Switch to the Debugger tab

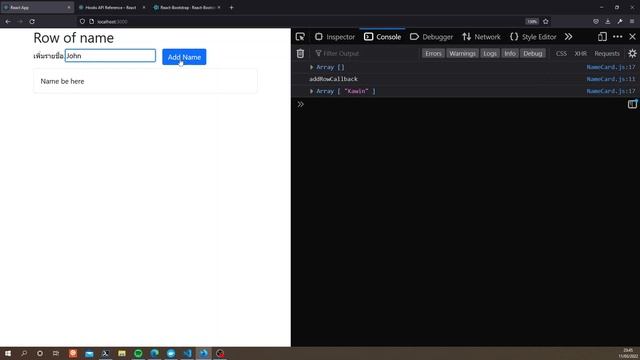431,37
